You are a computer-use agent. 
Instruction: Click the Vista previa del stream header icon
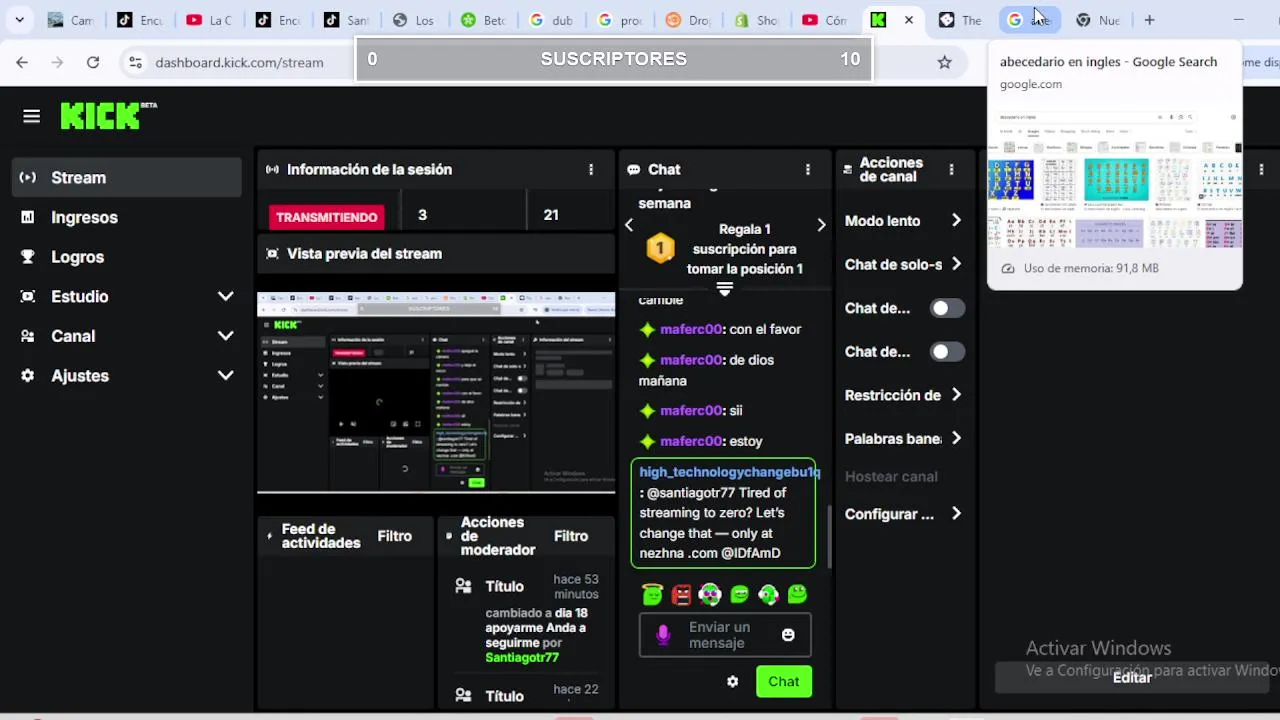272,254
